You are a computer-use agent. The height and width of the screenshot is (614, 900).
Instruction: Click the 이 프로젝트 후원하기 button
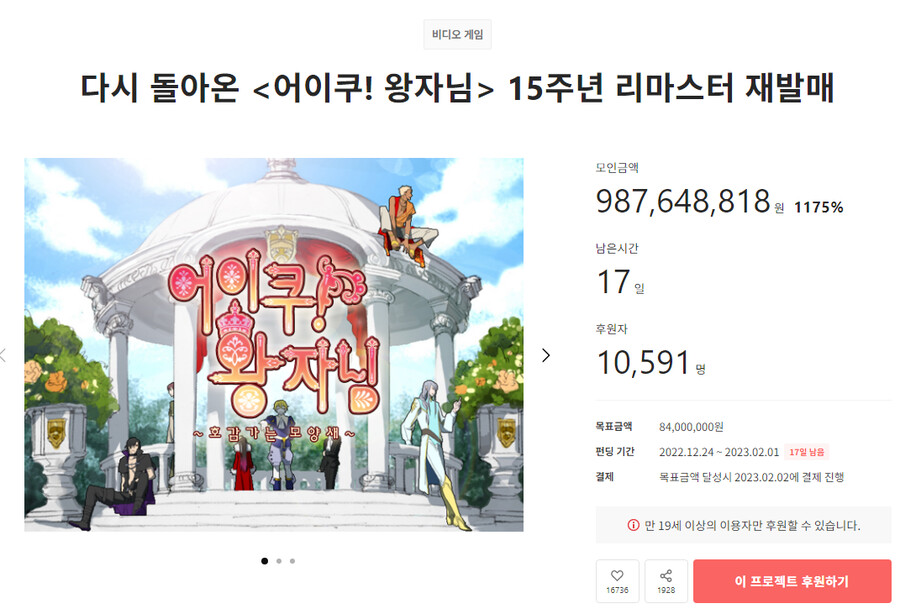(x=792, y=581)
